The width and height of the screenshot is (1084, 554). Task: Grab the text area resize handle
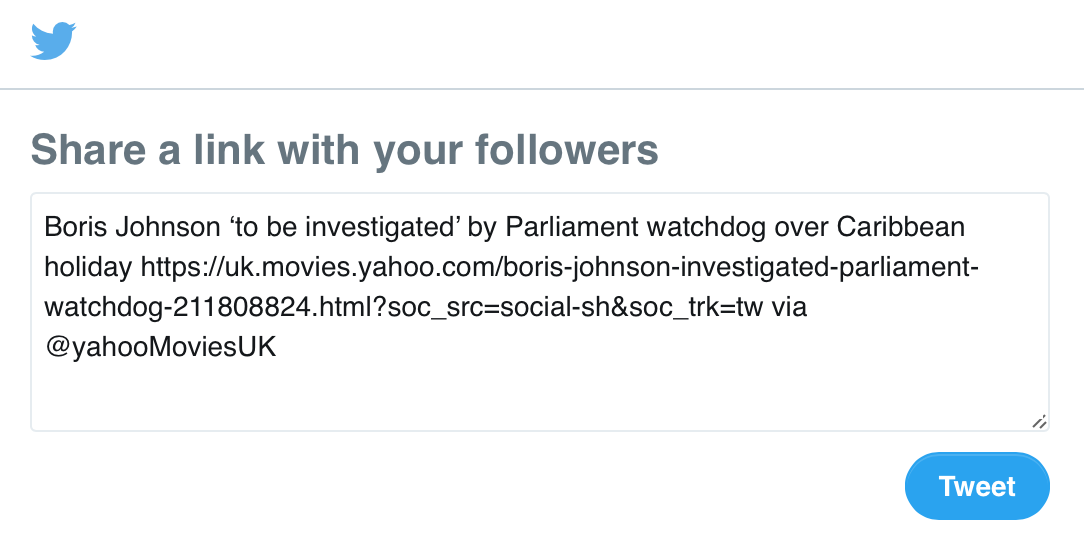[x=1039, y=422]
